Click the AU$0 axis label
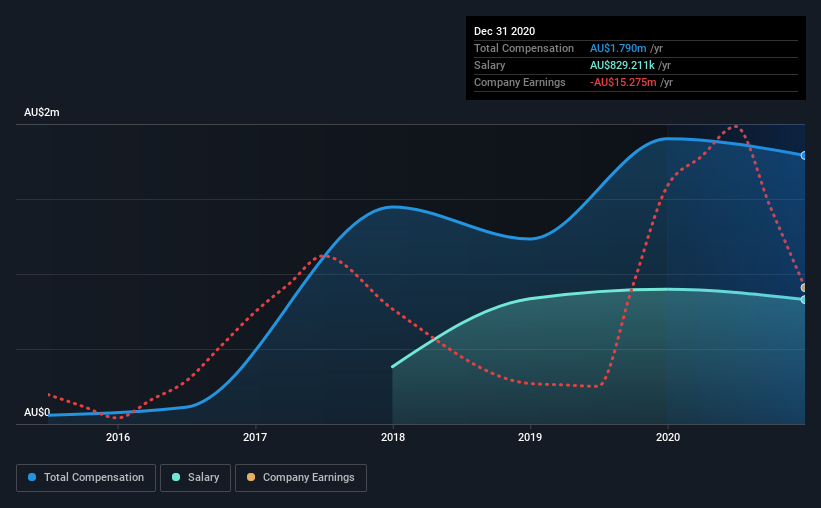 [x=37, y=413]
